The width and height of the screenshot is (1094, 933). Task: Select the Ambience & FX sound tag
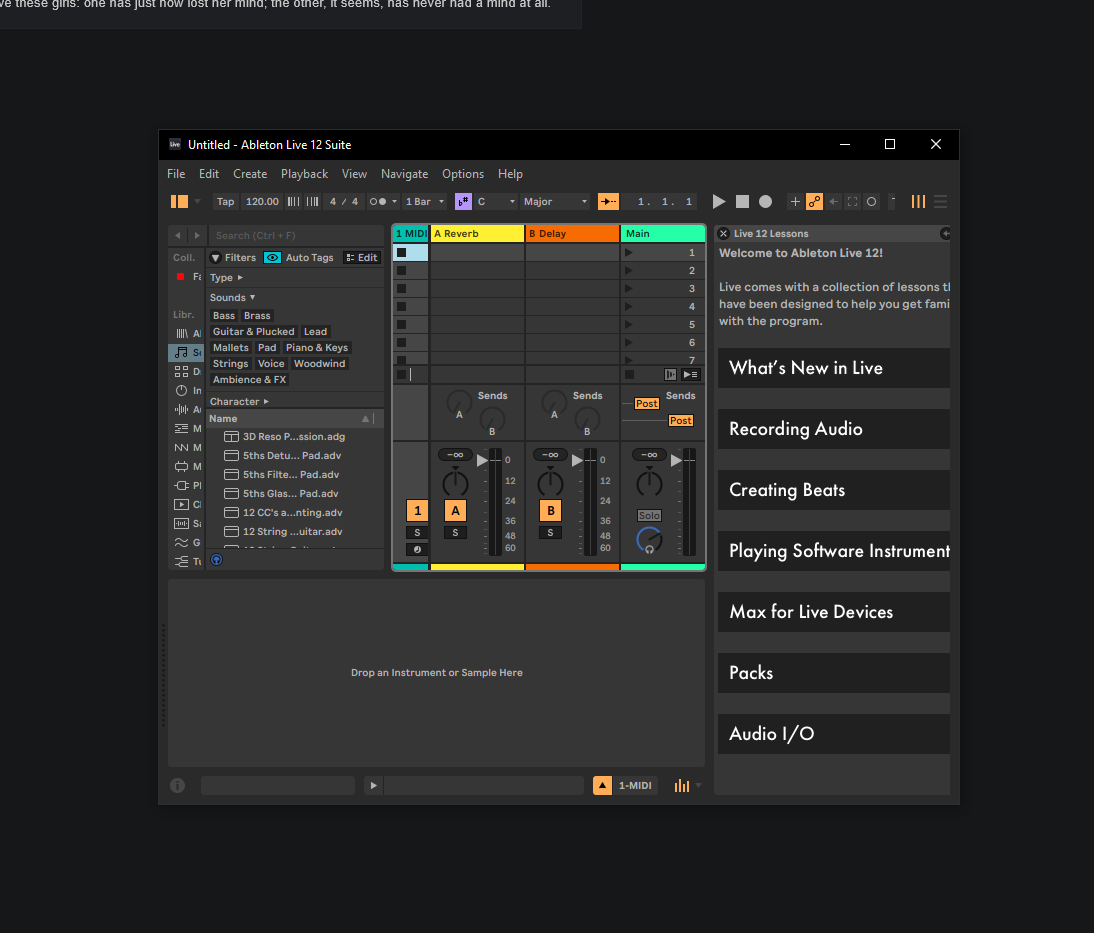250,380
